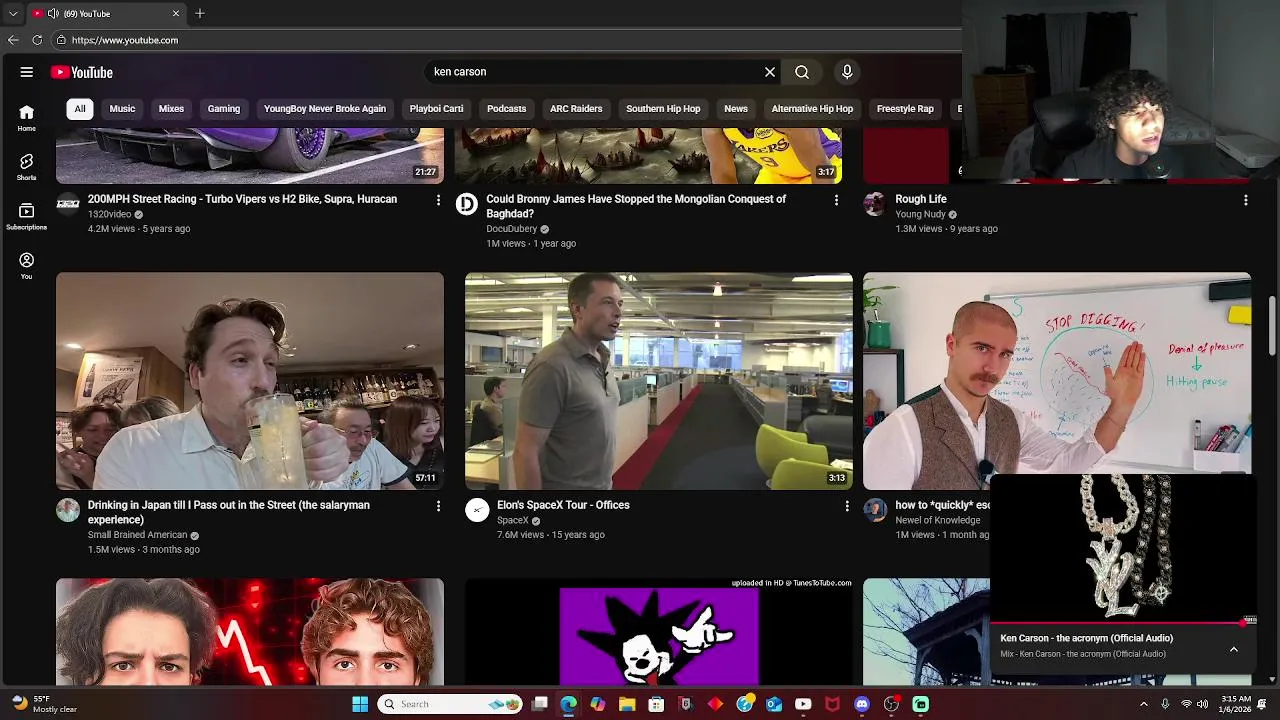
Task: Open options menu for 200MPH Street Racing video
Action: point(438,200)
